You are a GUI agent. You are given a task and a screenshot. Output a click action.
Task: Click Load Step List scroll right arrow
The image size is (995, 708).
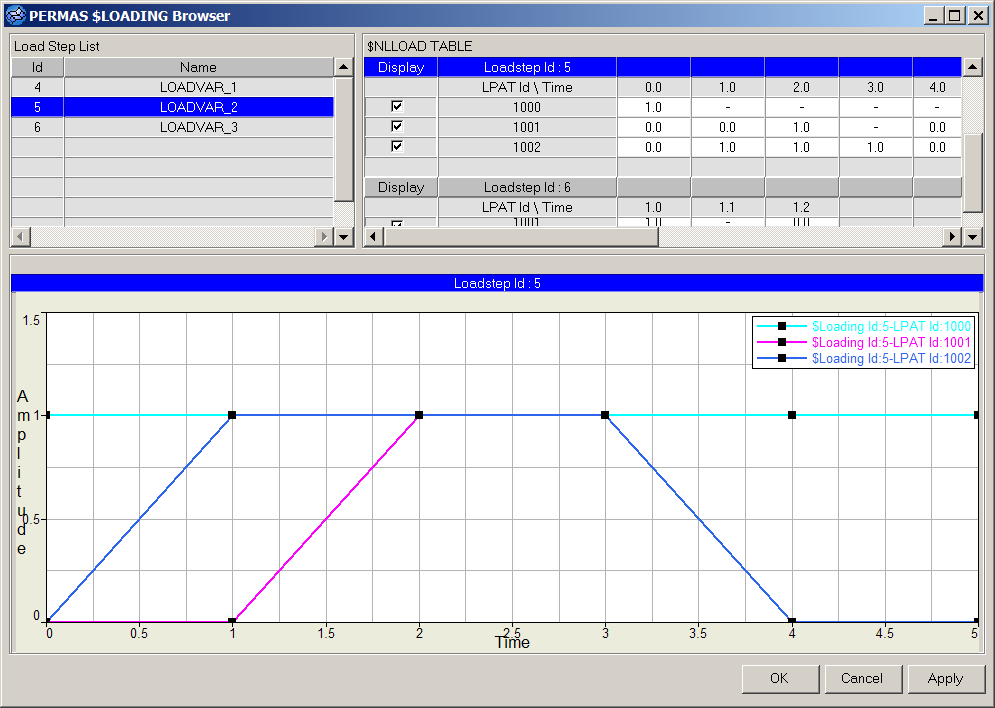[x=323, y=237]
